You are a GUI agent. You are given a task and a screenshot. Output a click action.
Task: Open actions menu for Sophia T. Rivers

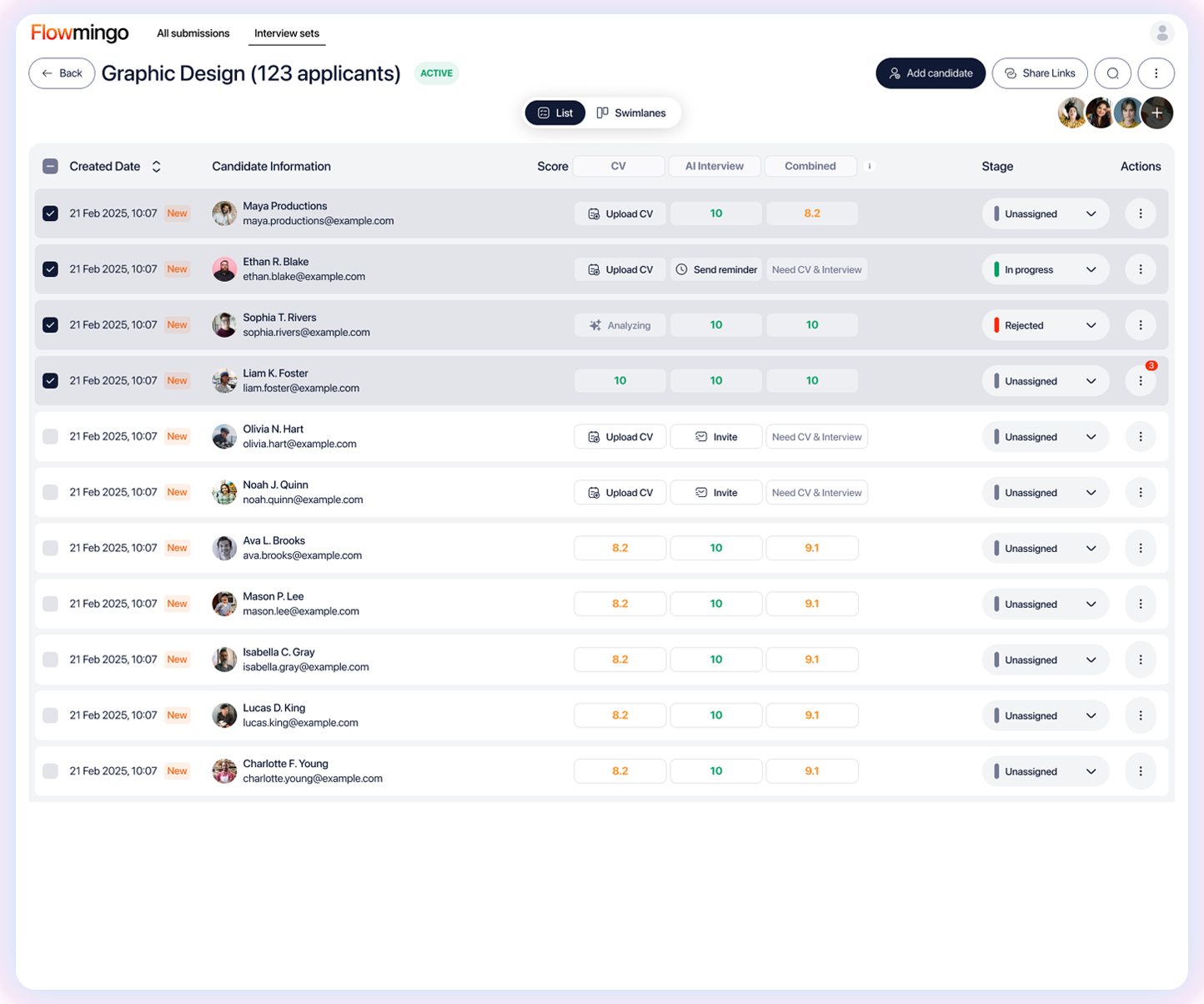tap(1141, 325)
